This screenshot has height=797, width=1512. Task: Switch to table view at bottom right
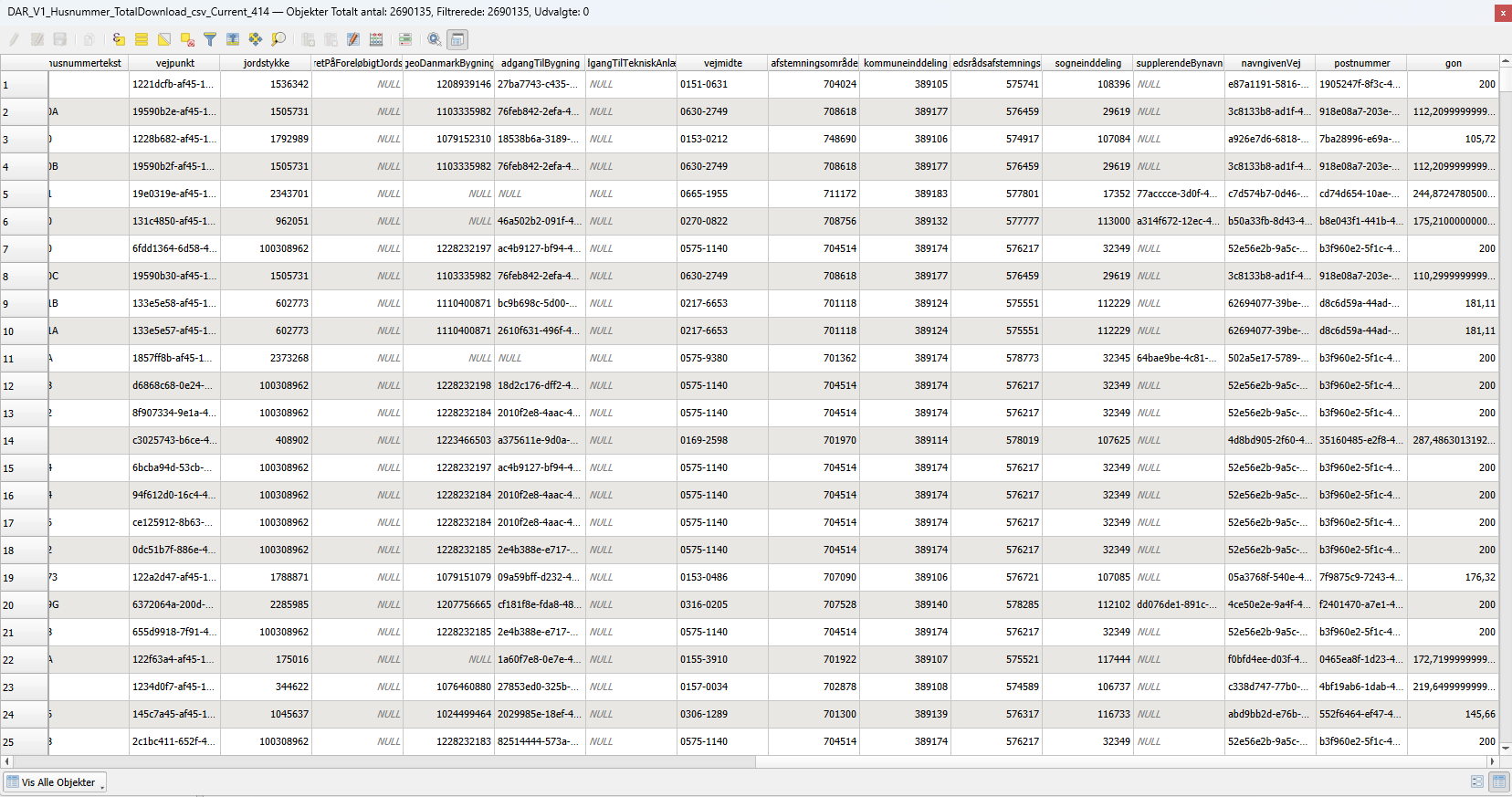1498,781
